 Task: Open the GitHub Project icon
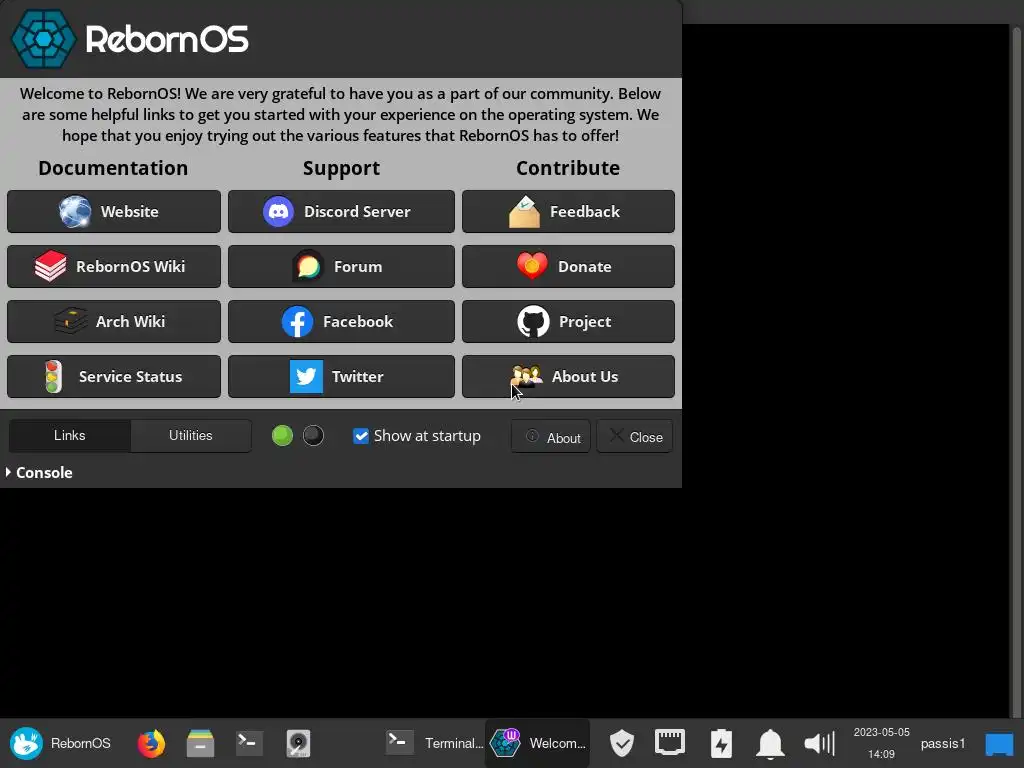534,321
